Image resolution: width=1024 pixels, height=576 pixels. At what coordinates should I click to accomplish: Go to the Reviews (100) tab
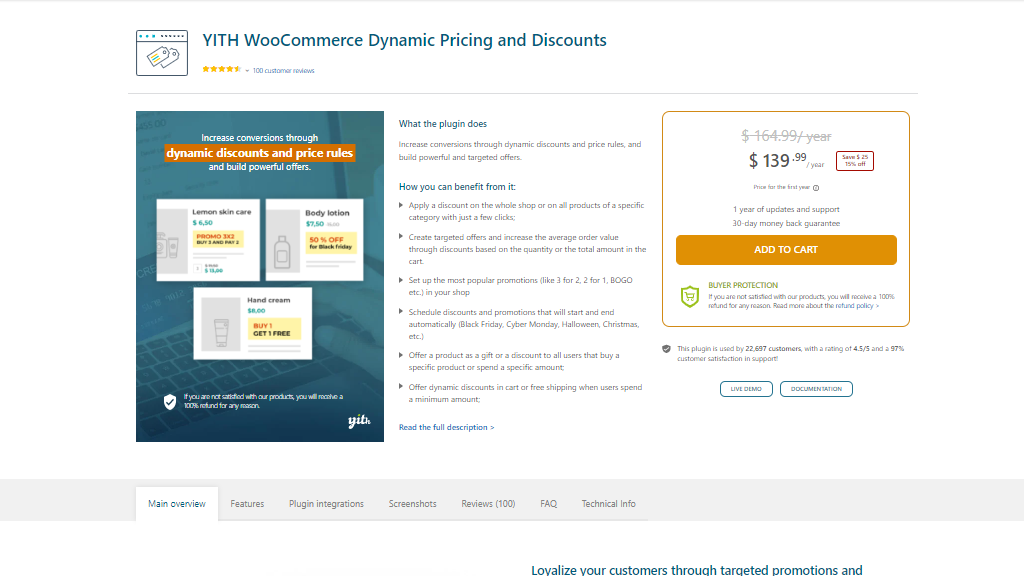tap(488, 504)
